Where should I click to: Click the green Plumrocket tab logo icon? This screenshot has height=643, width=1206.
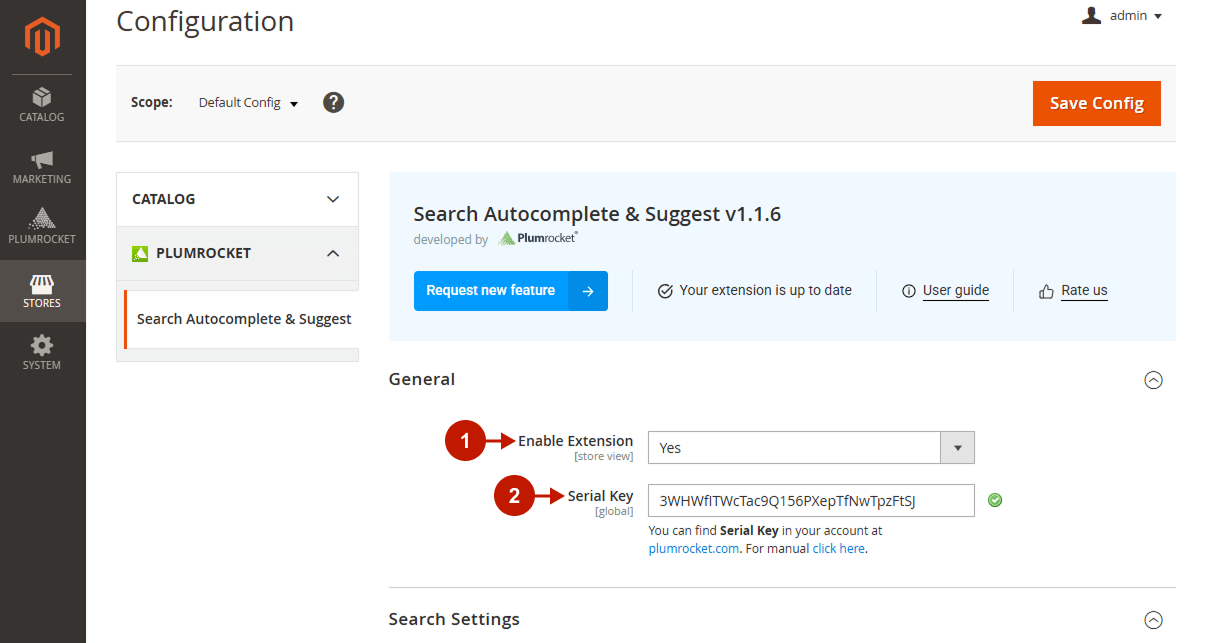(x=140, y=254)
